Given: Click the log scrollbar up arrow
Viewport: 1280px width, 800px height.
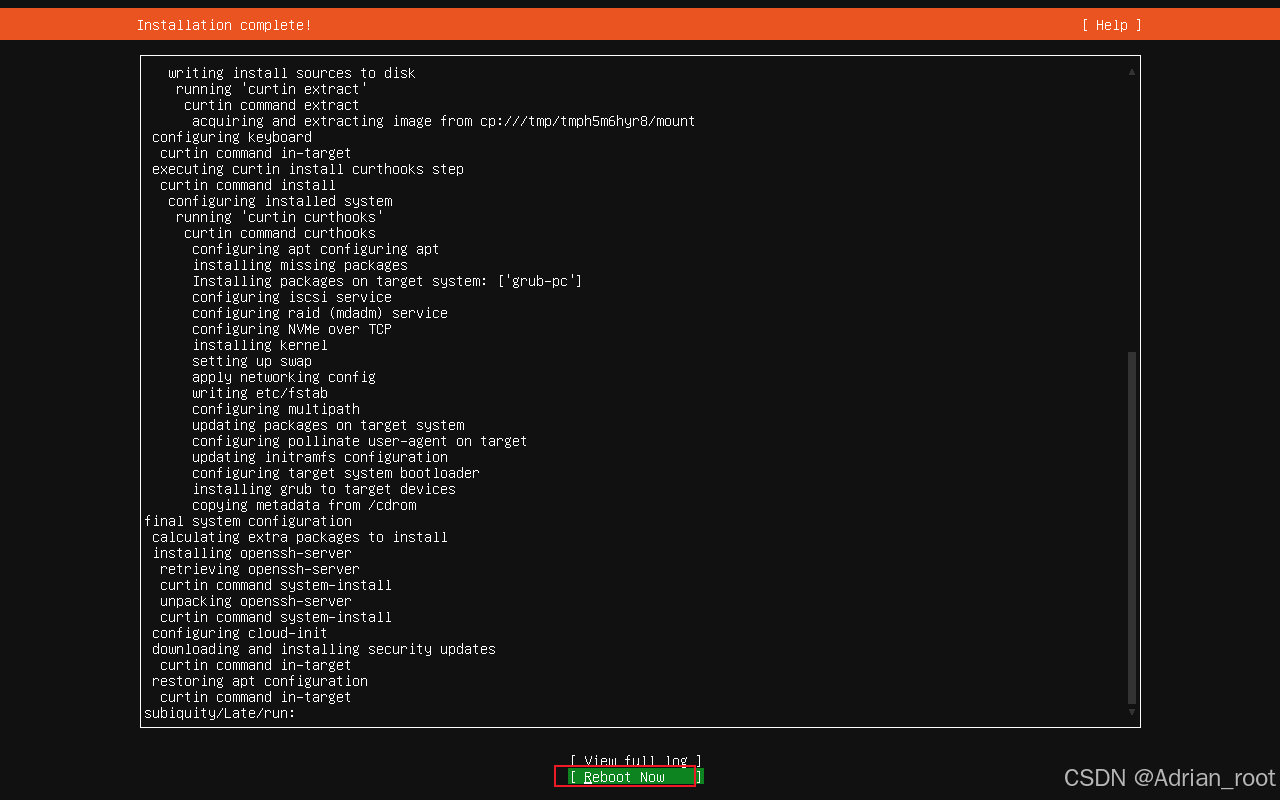Looking at the screenshot, I should [x=1132, y=72].
